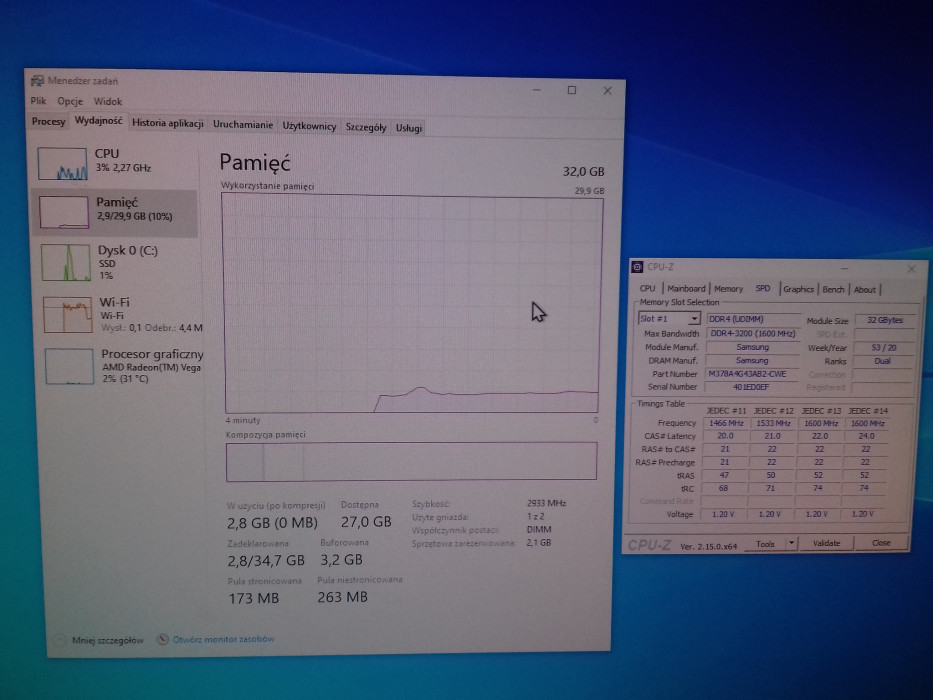The width and height of the screenshot is (933, 700).
Task: Open the Otwórz monitor zasobów link
Action: point(223,639)
